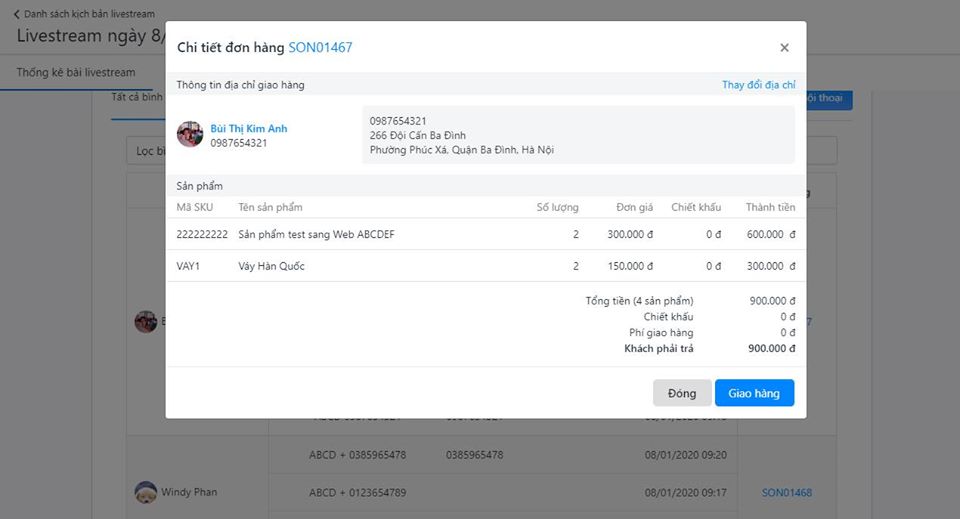Click the delivery address box with 266 Đội Cấn
960x519 pixels.
click(577, 135)
